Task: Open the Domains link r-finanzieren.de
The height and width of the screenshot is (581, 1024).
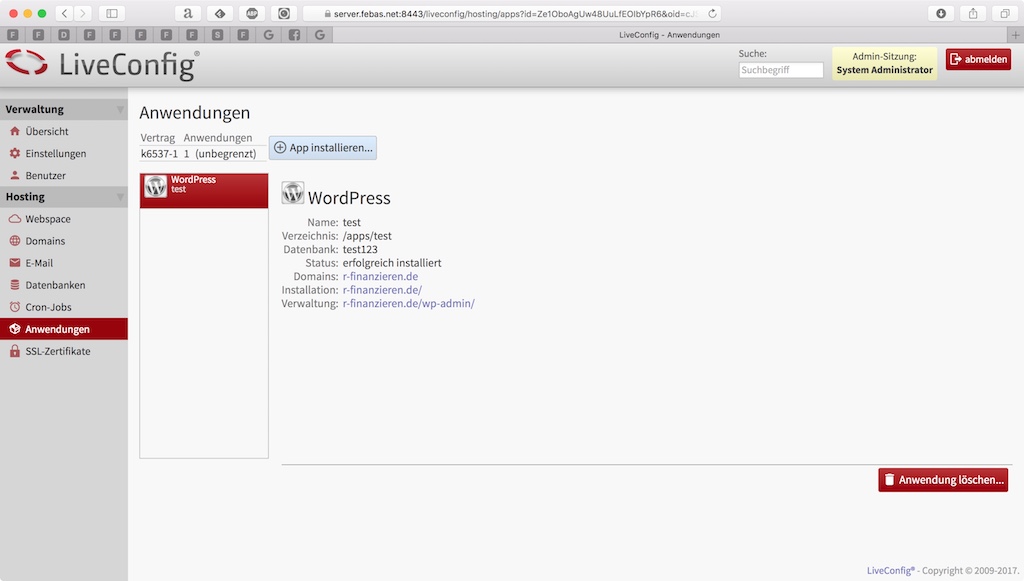Action: 380,276
